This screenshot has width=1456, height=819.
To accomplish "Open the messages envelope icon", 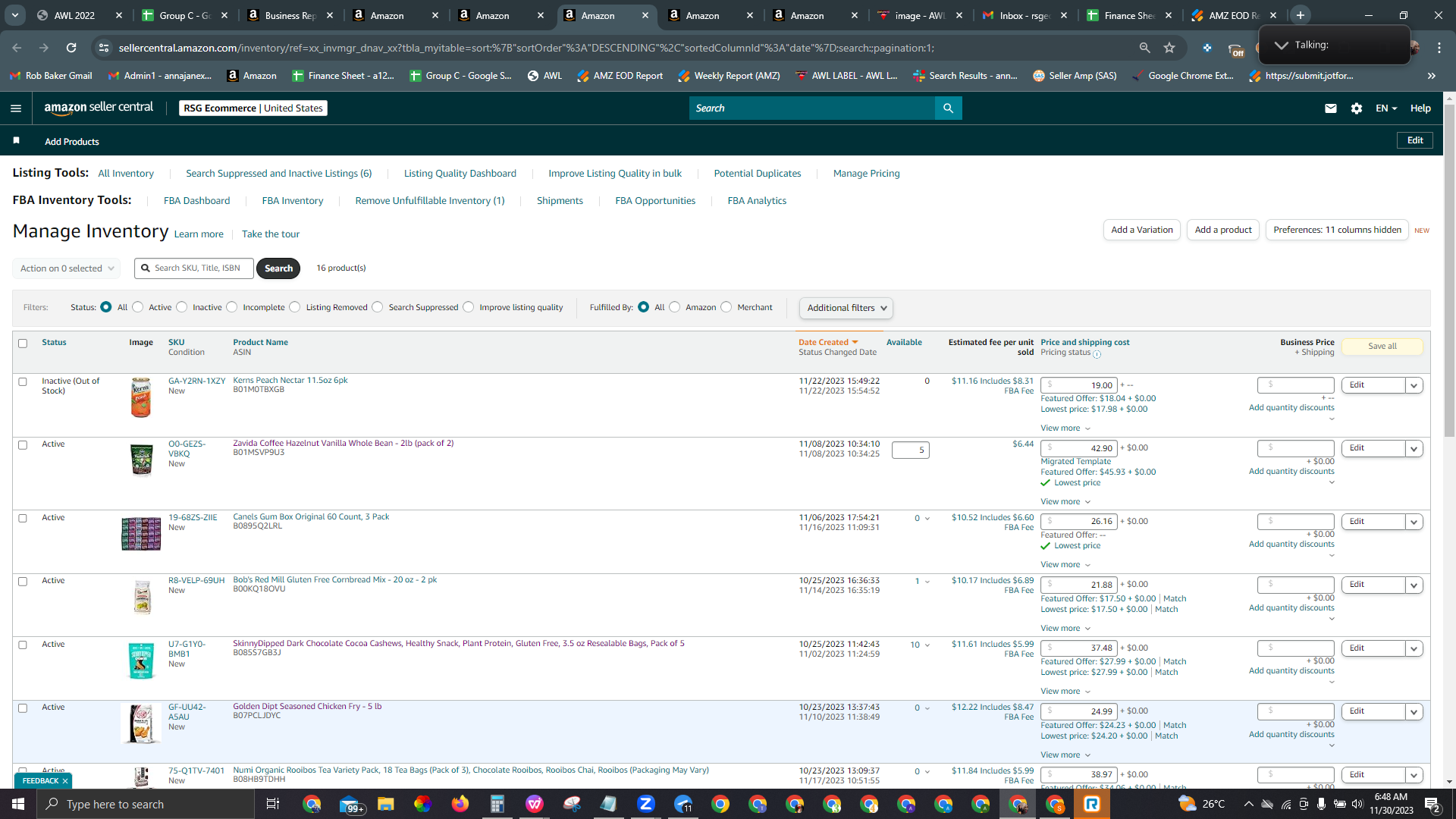I will point(1330,108).
